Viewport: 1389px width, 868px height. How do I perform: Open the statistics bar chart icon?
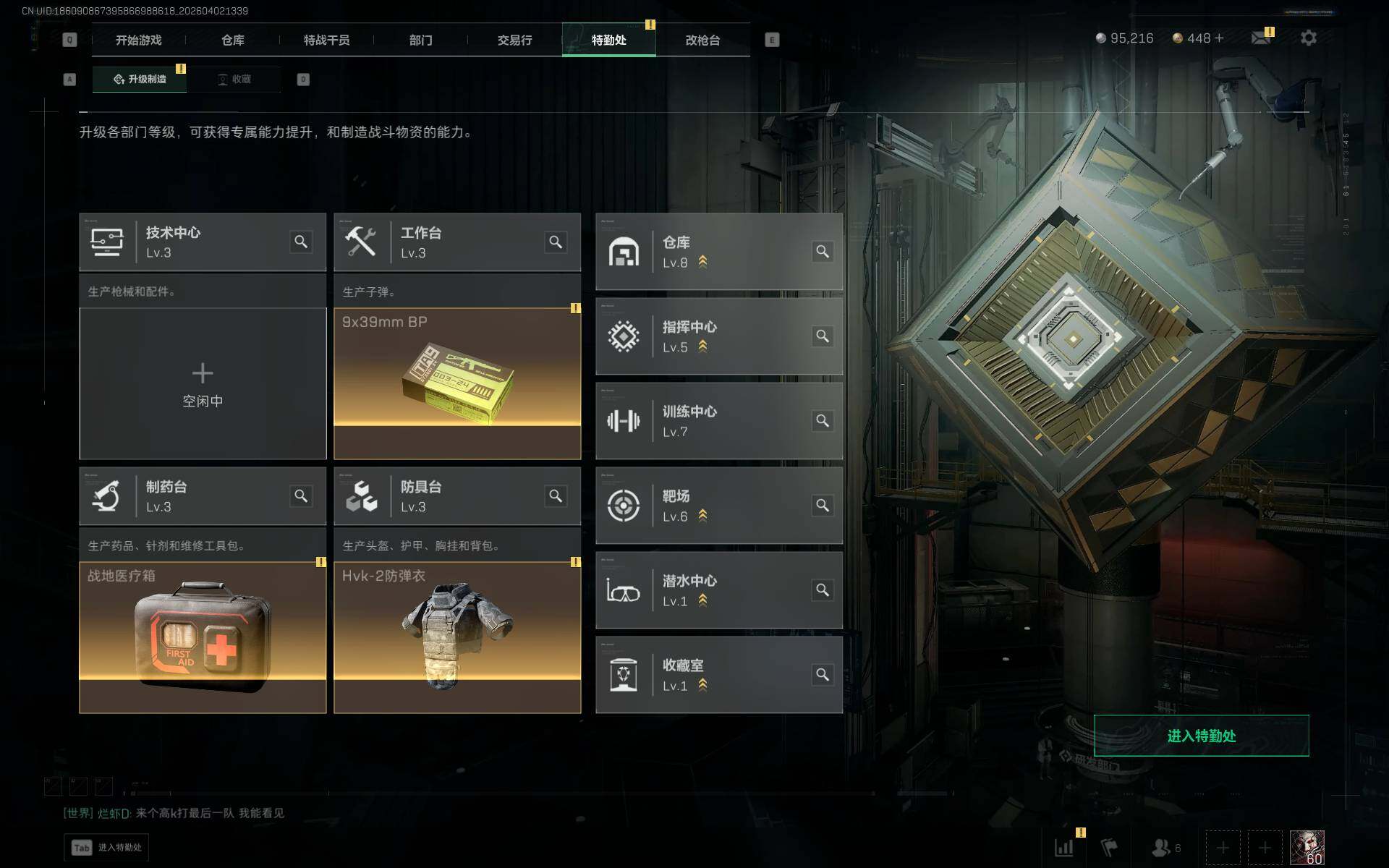click(x=1063, y=847)
